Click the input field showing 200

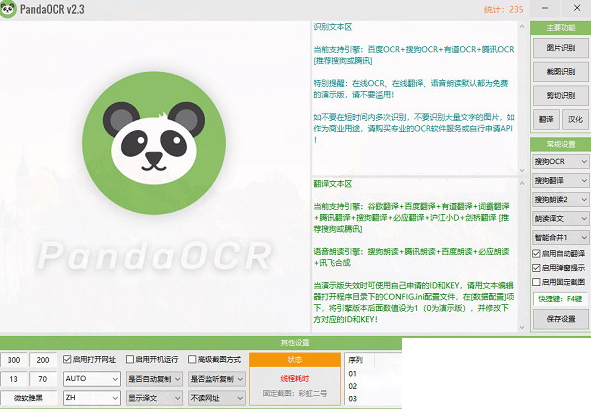(x=43, y=360)
